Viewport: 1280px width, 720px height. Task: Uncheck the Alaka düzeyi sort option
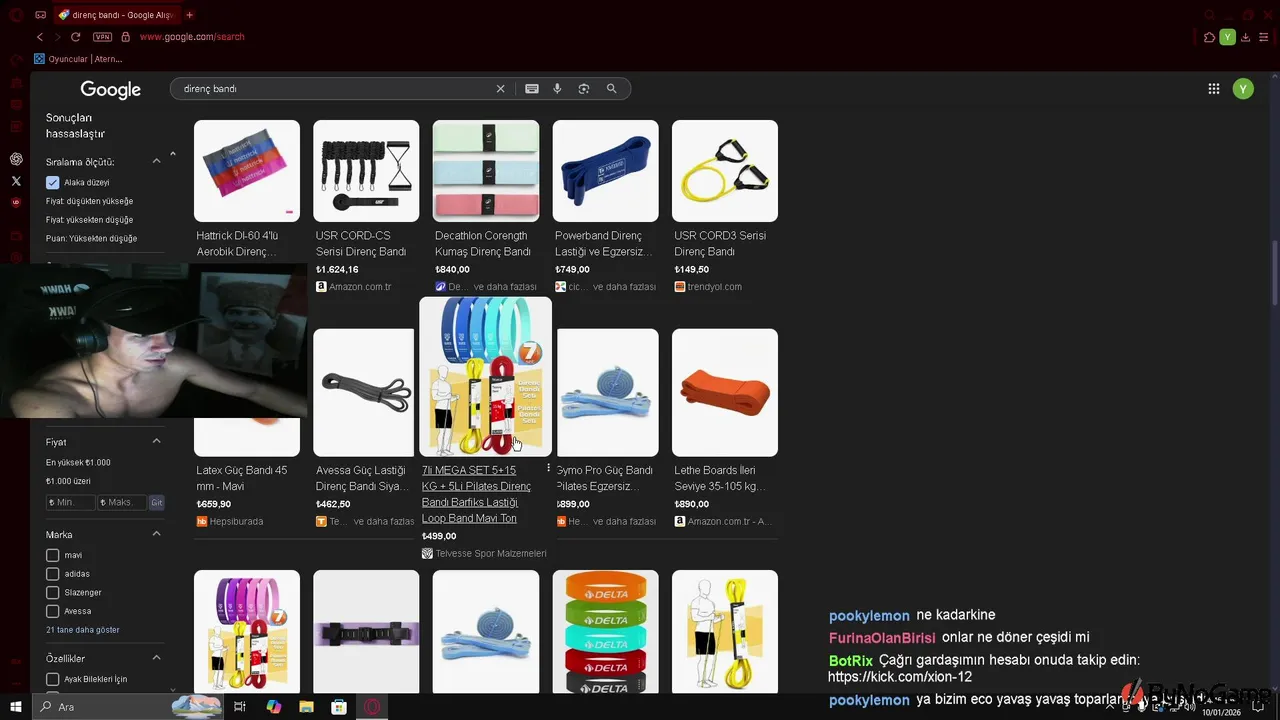(53, 183)
